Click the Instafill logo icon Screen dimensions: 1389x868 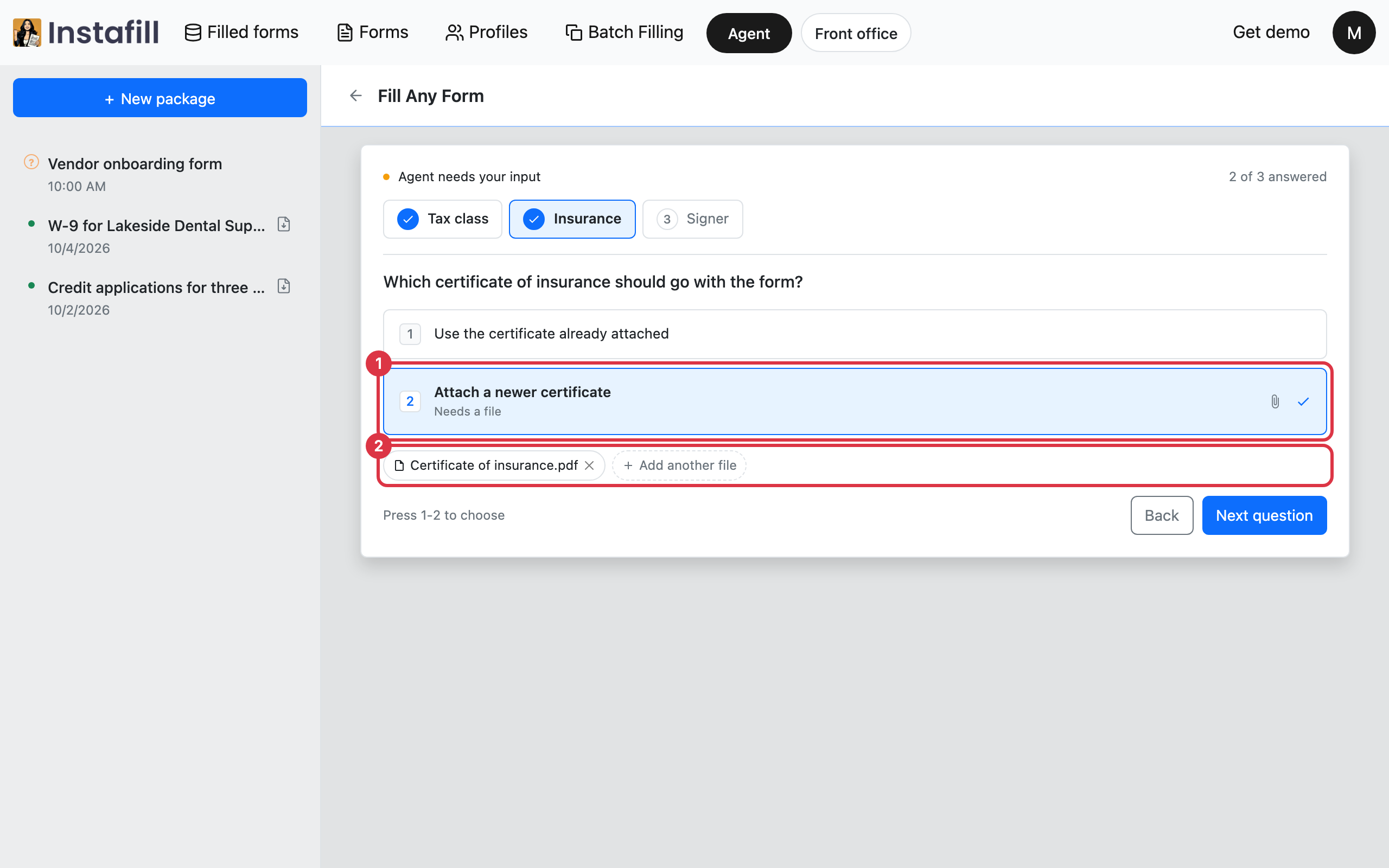point(27,32)
